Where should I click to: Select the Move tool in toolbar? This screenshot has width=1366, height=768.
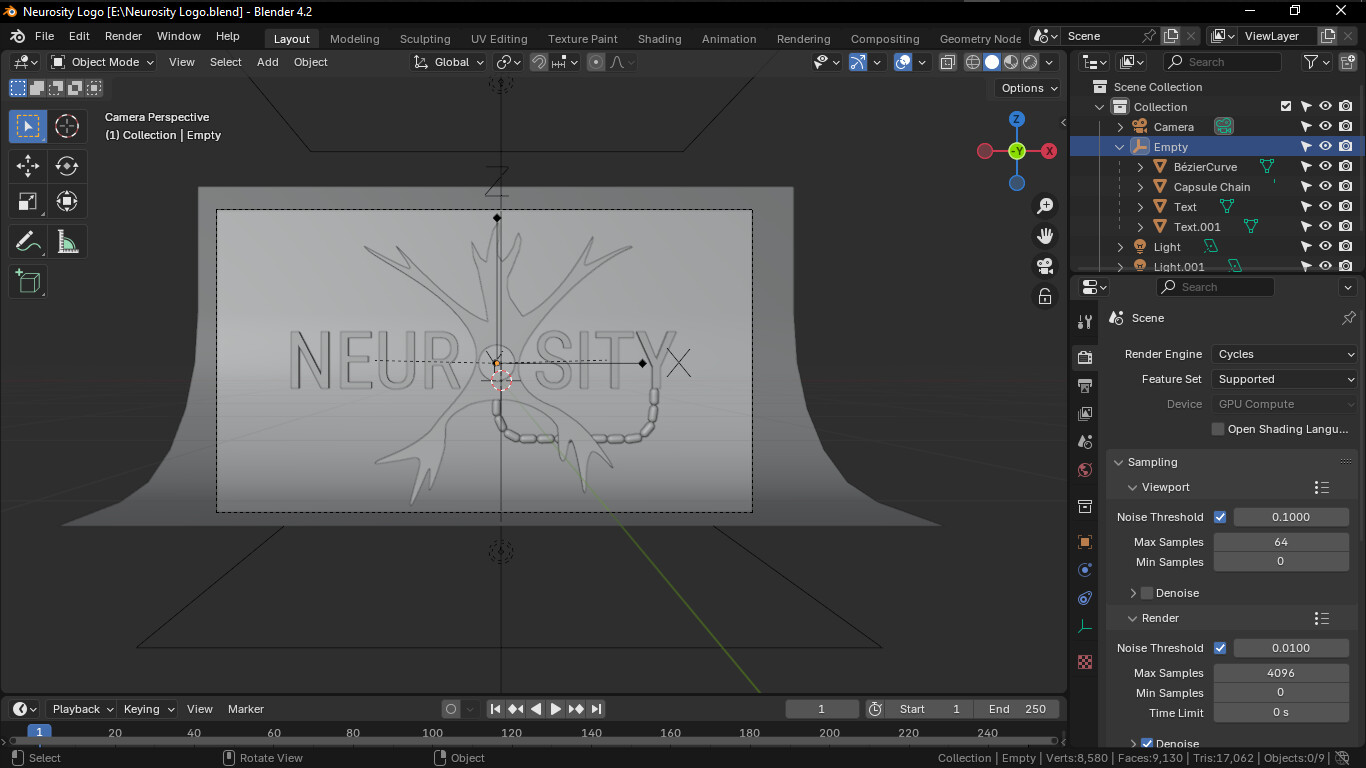point(28,166)
